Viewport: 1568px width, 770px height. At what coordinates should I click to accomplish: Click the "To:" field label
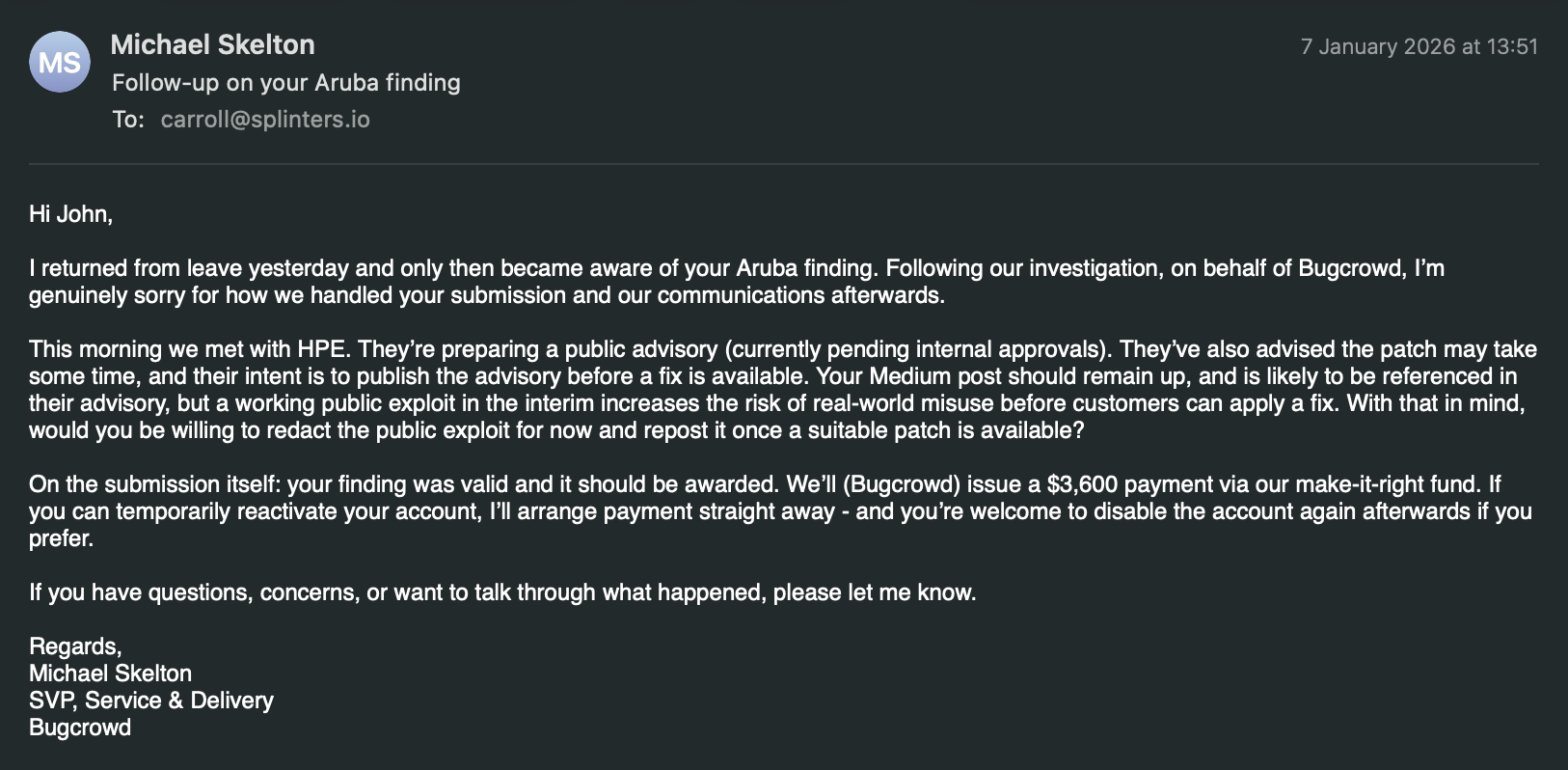coord(127,120)
